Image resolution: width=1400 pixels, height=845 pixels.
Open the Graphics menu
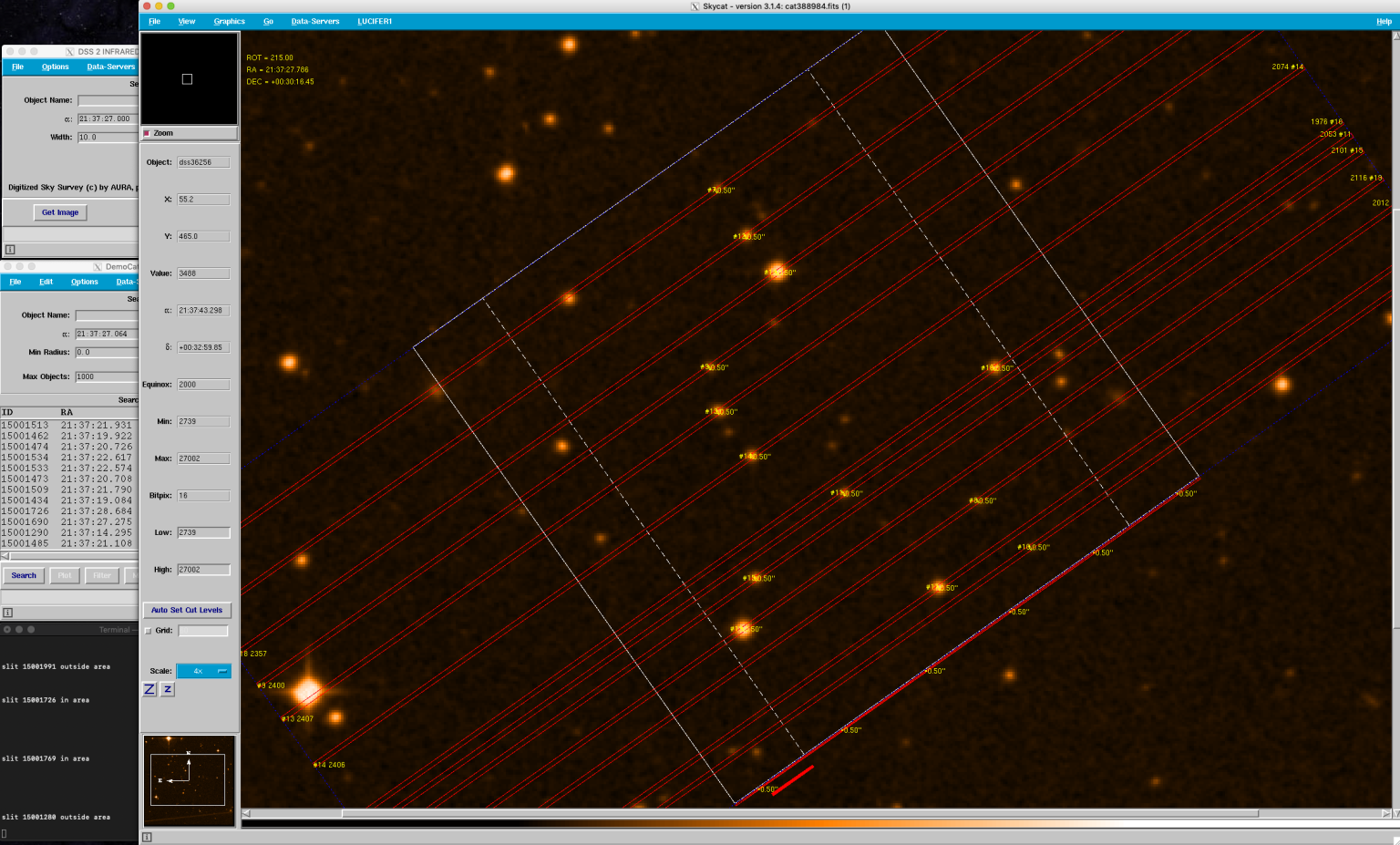[230, 21]
